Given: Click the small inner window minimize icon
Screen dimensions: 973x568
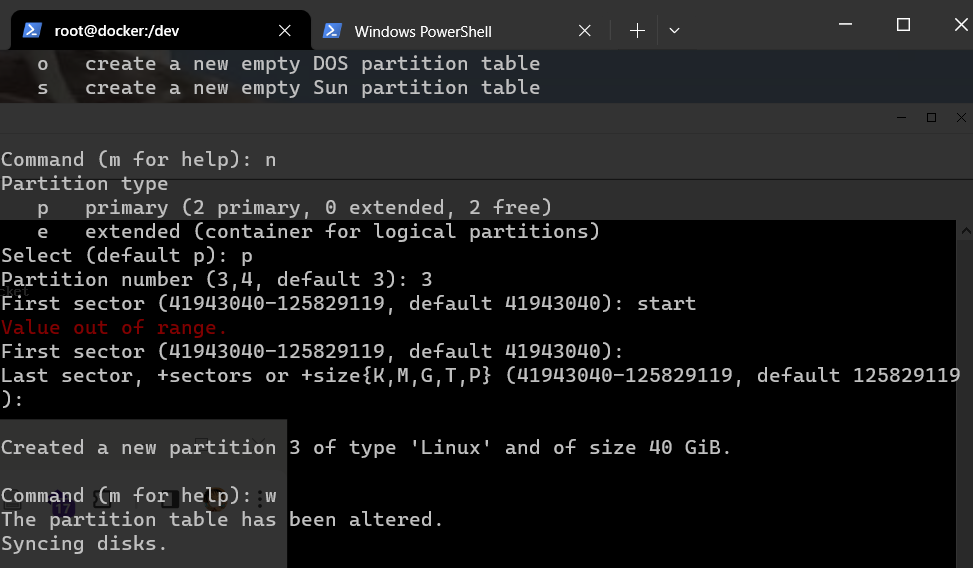Looking at the screenshot, I should [903, 118].
